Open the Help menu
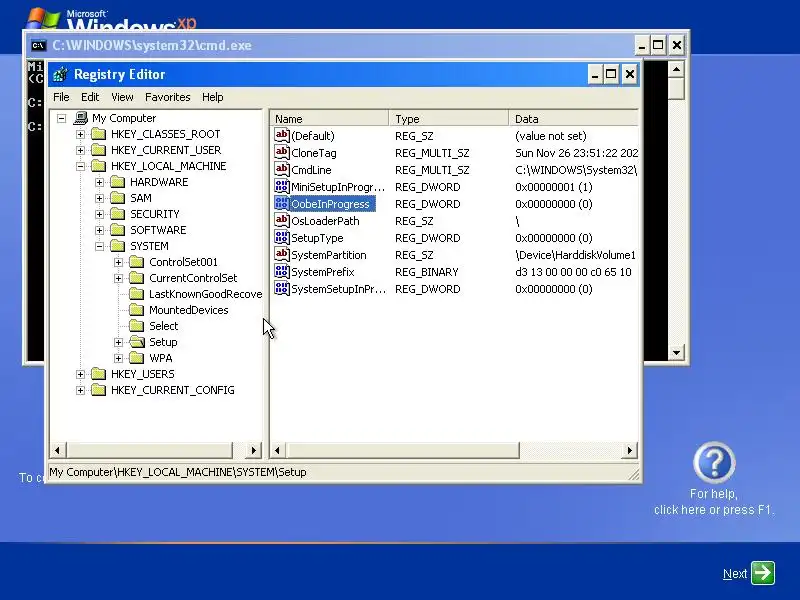 pos(212,97)
